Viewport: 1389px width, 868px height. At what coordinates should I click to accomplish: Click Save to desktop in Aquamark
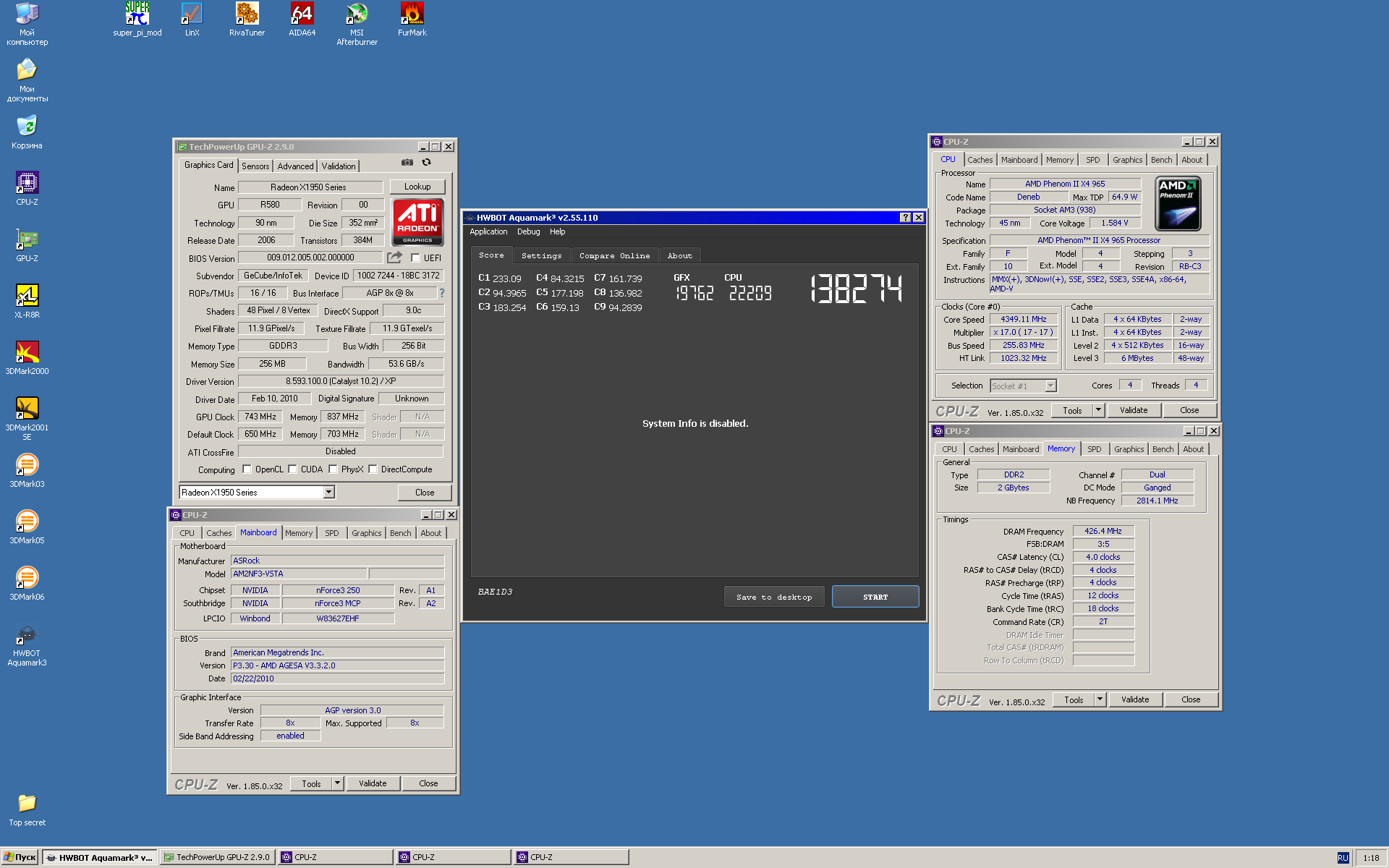774,597
